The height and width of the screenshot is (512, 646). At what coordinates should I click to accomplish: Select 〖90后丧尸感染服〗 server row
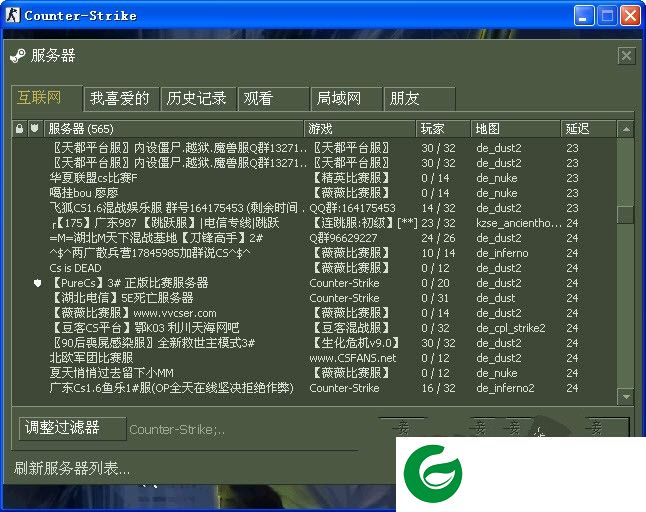tap(314, 343)
